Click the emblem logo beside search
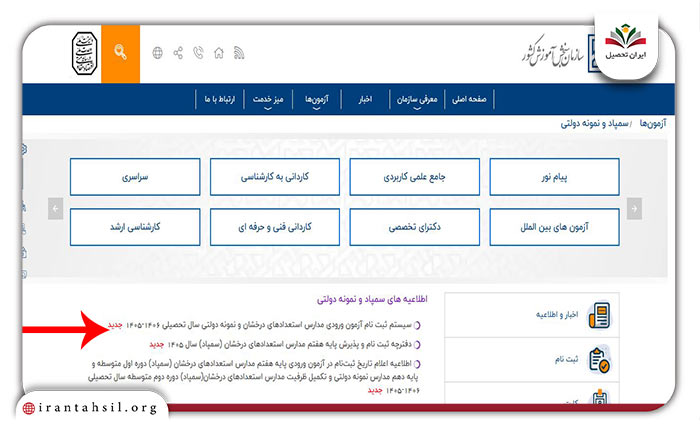The image size is (700, 430). click(85, 53)
